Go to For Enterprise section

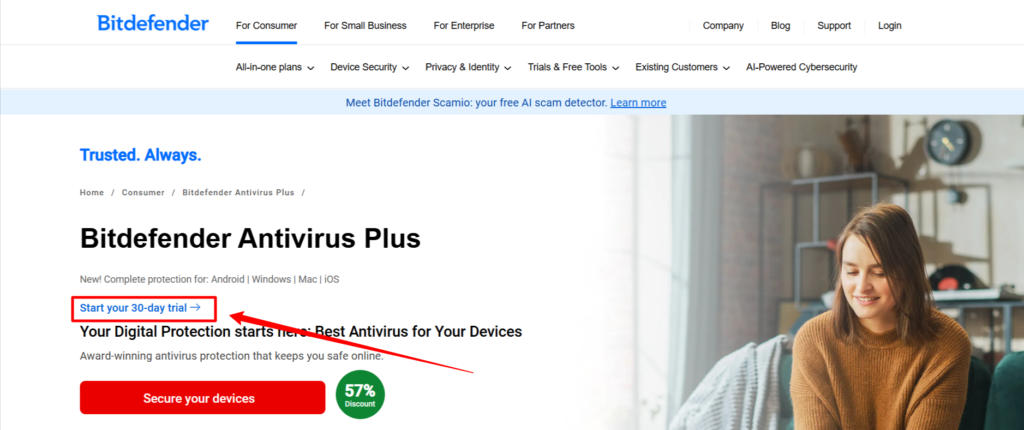464,25
